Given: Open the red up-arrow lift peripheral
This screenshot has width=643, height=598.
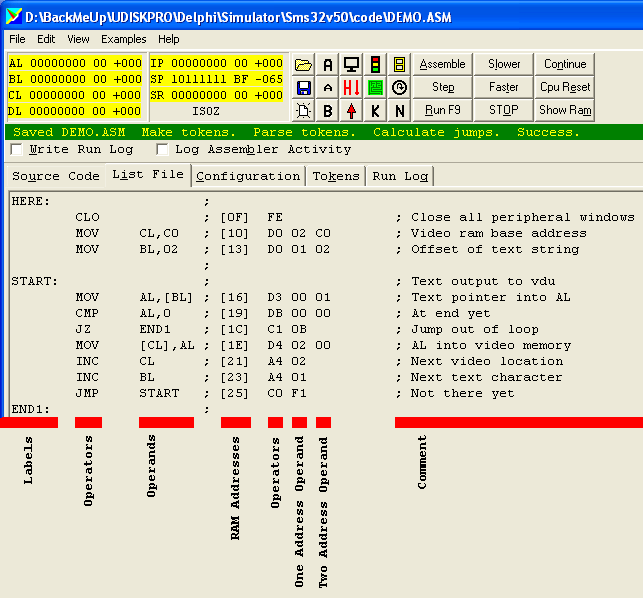Looking at the screenshot, I should click(351, 111).
